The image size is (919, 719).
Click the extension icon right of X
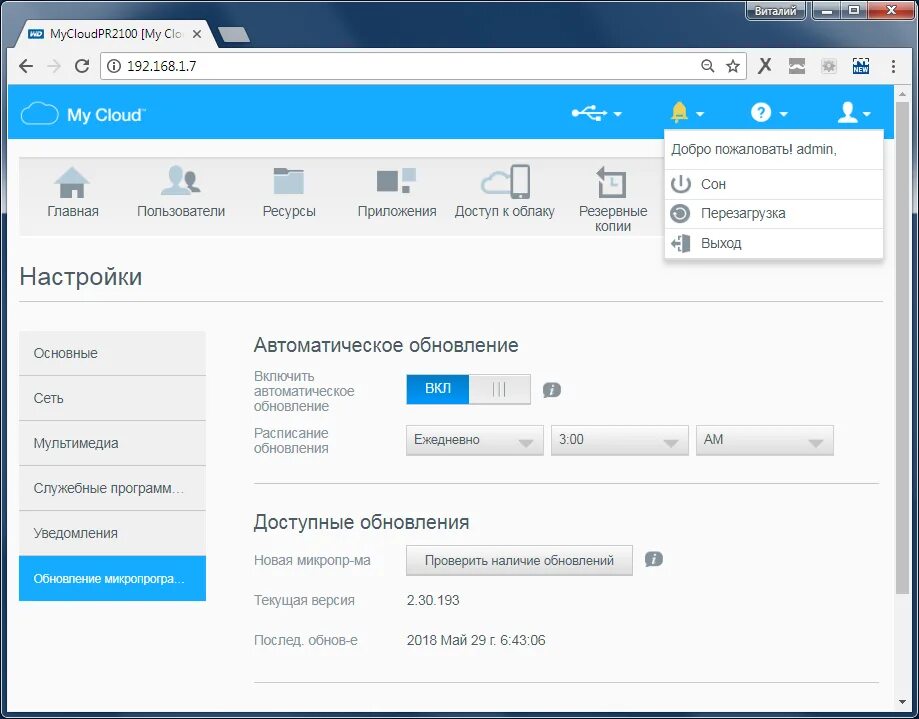click(x=797, y=66)
